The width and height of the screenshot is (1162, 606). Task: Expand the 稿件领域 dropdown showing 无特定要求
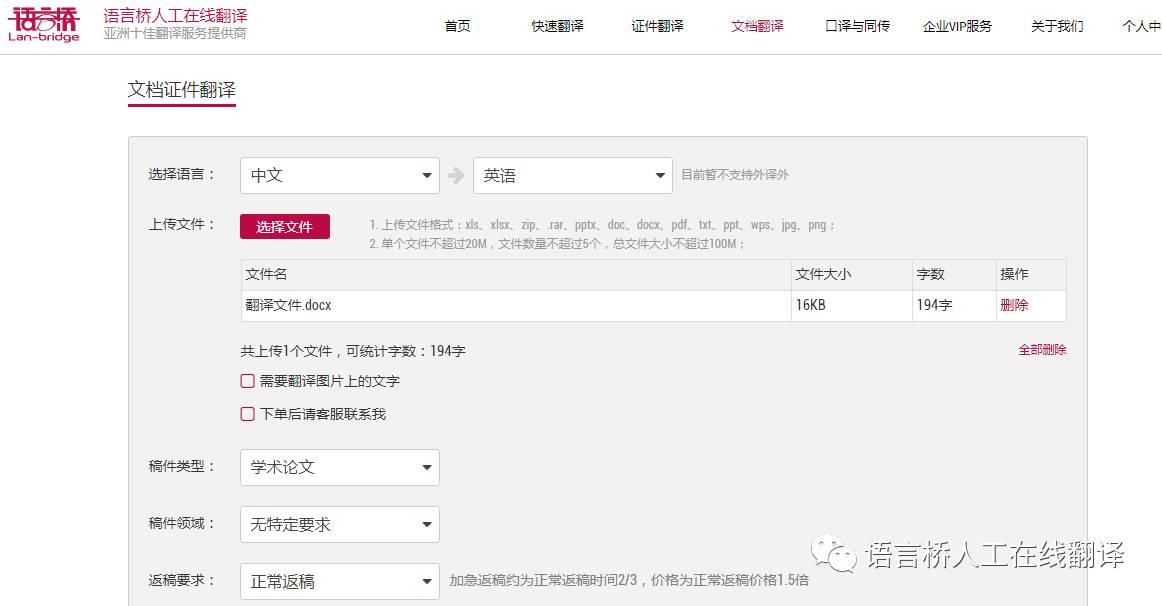coord(338,524)
